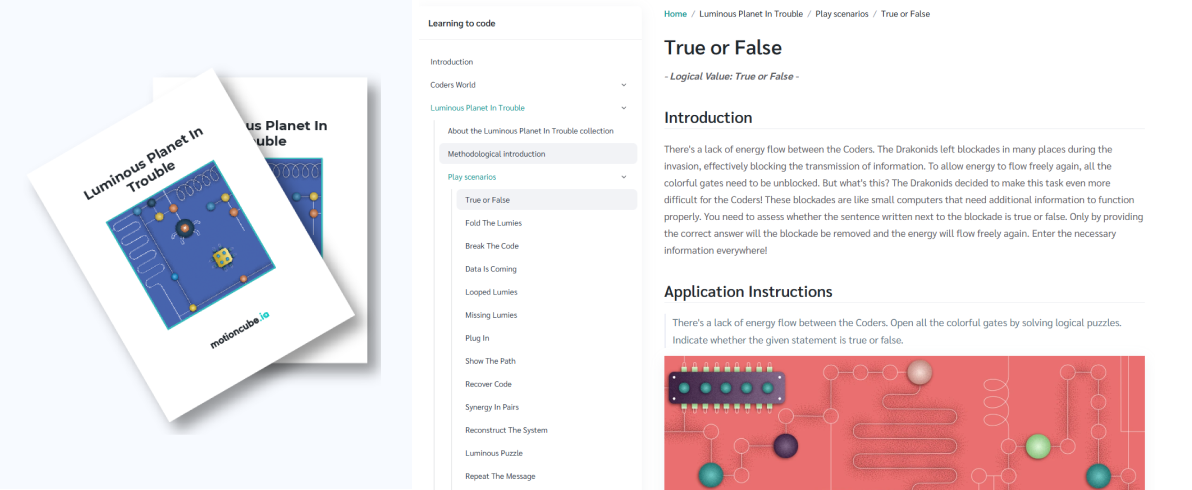Click Luminous Planet In Trouble breadcrumb
1192x490 pixels.
click(x=751, y=14)
